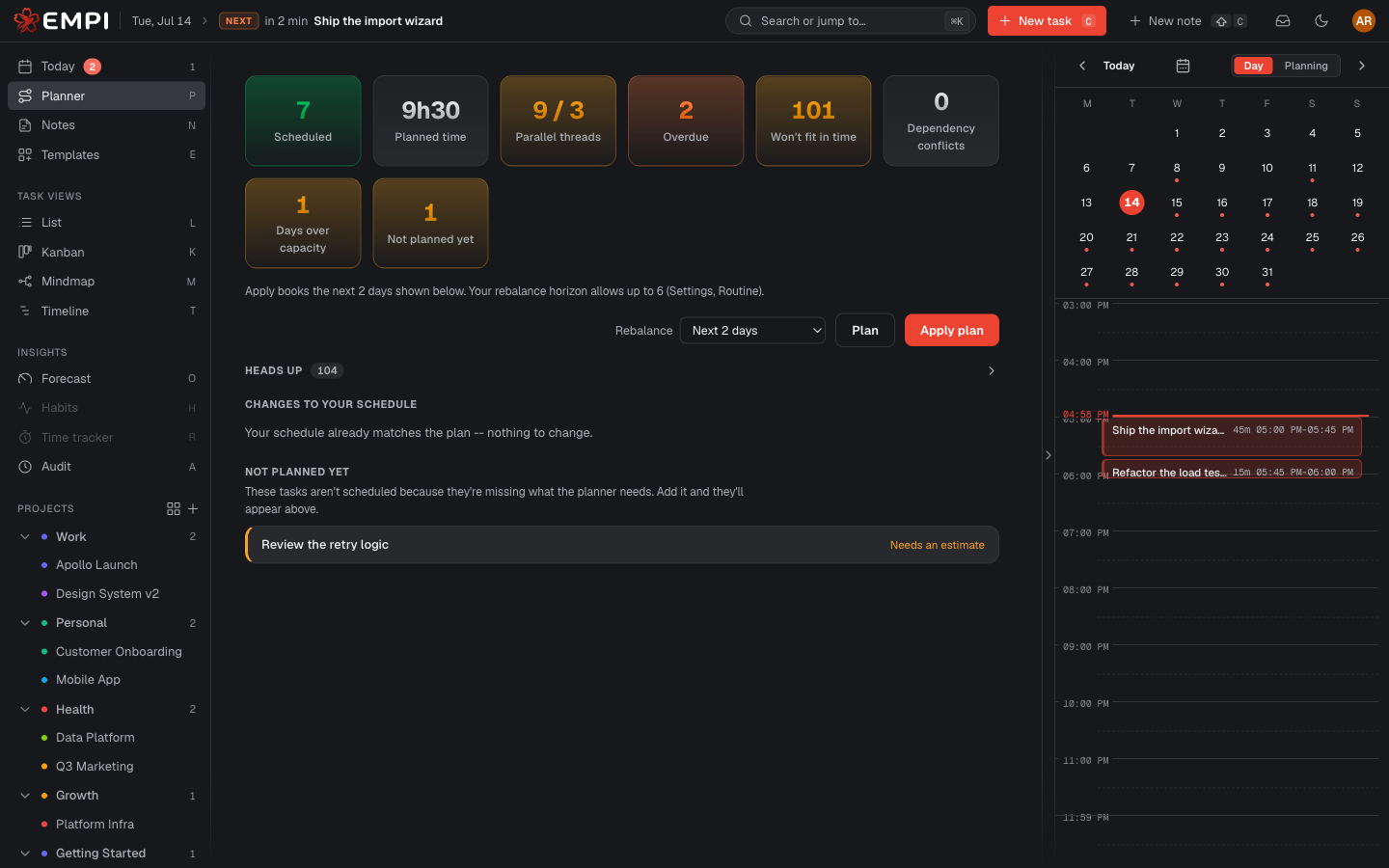The image size is (1389, 868).
Task: Collapse the Work project group
Action: (25, 536)
